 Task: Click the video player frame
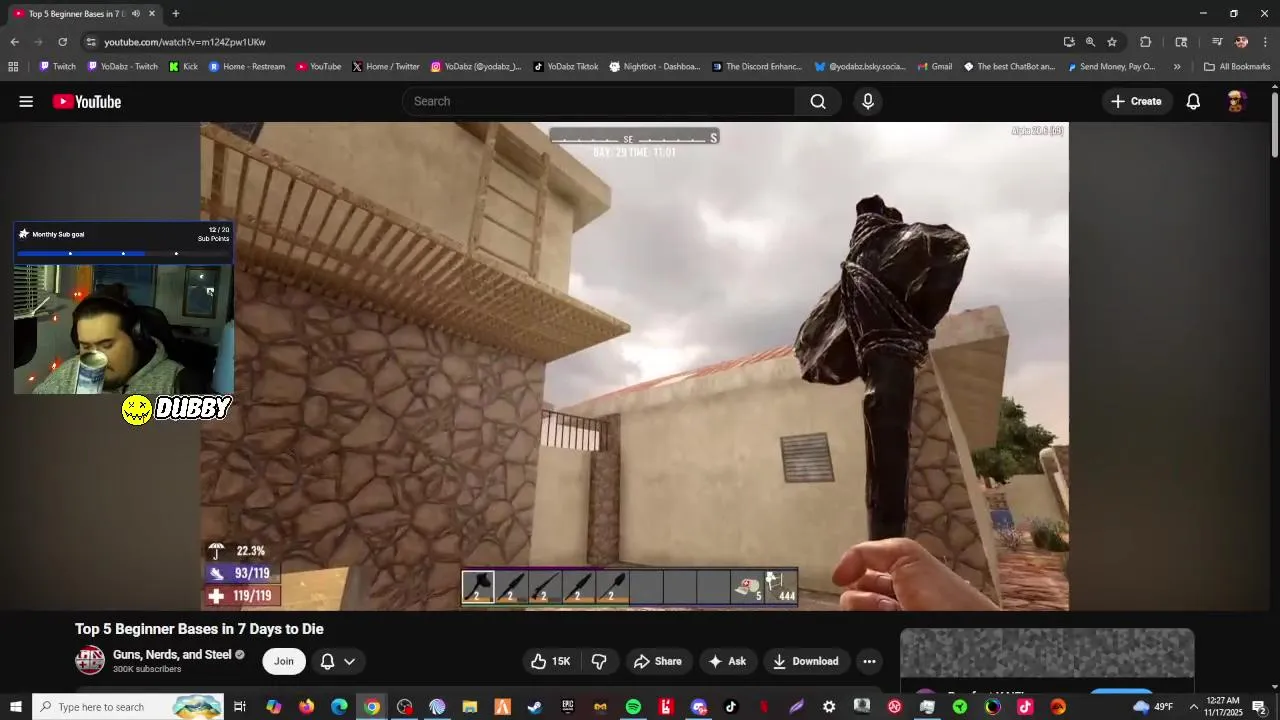(634, 366)
